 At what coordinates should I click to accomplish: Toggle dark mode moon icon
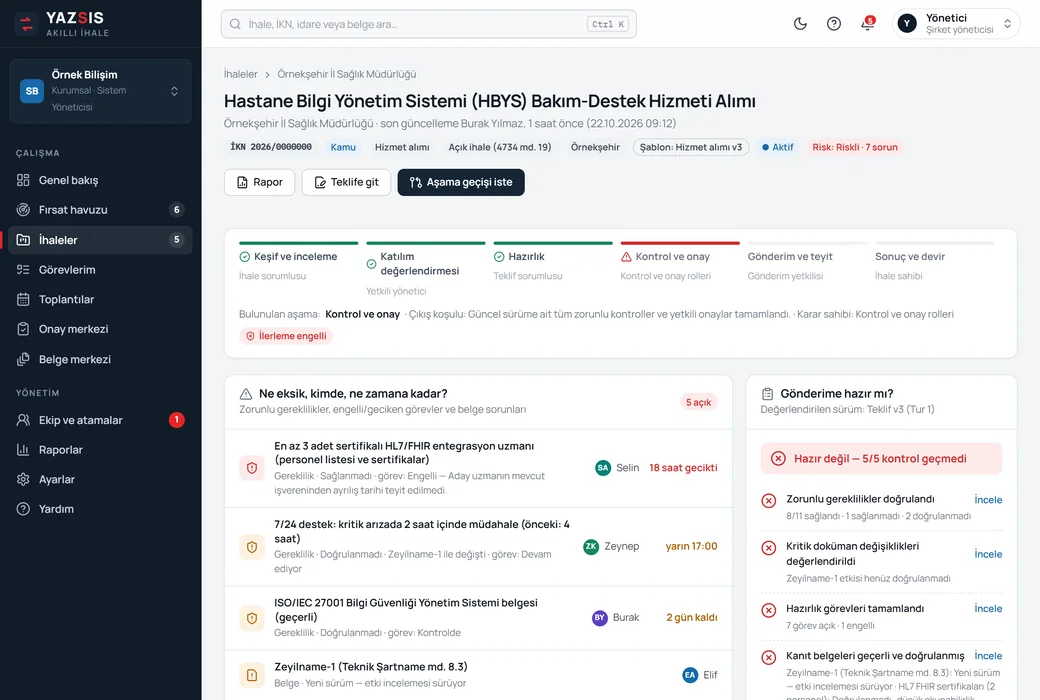[x=801, y=24]
